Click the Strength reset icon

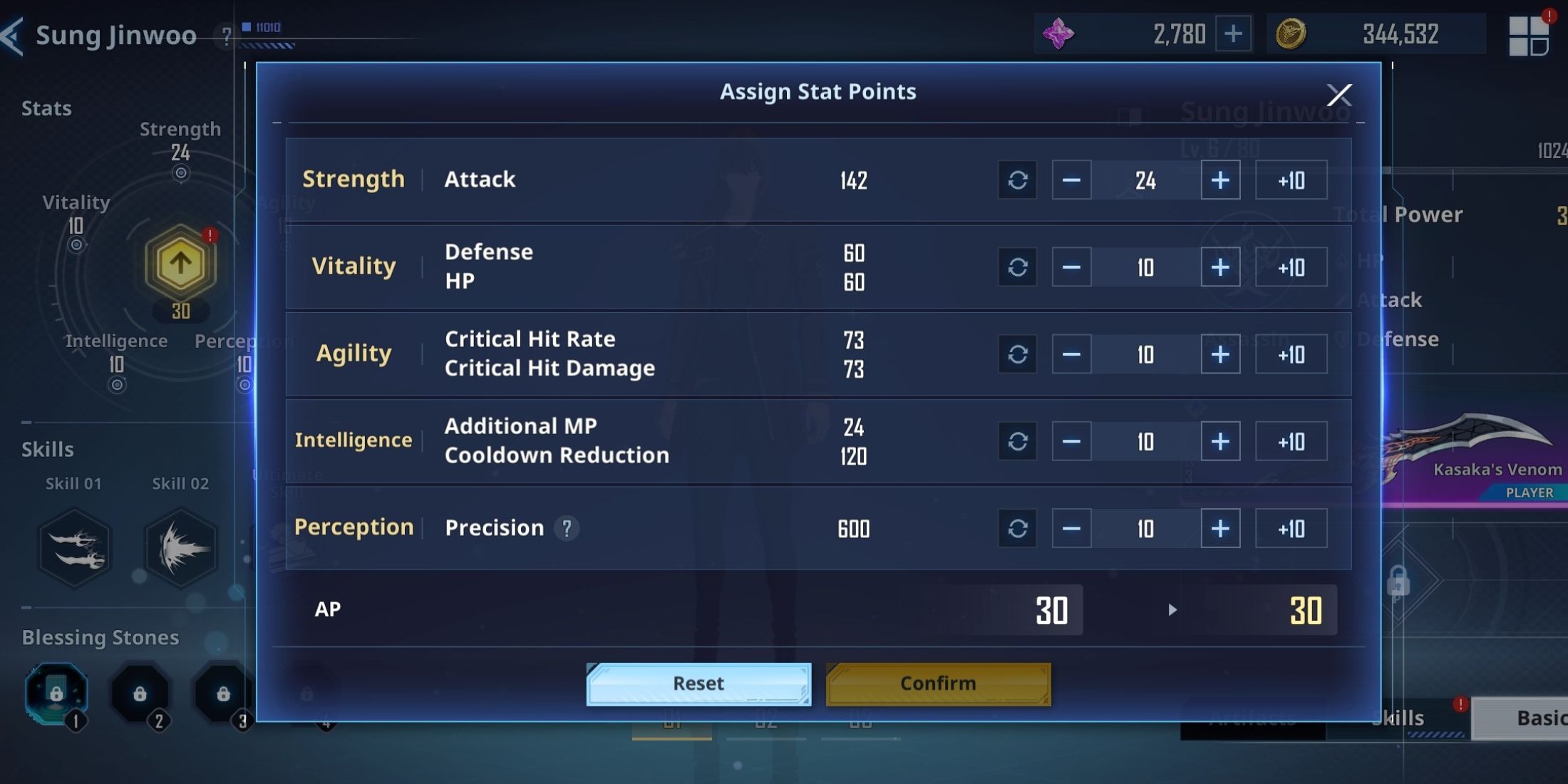1017,180
